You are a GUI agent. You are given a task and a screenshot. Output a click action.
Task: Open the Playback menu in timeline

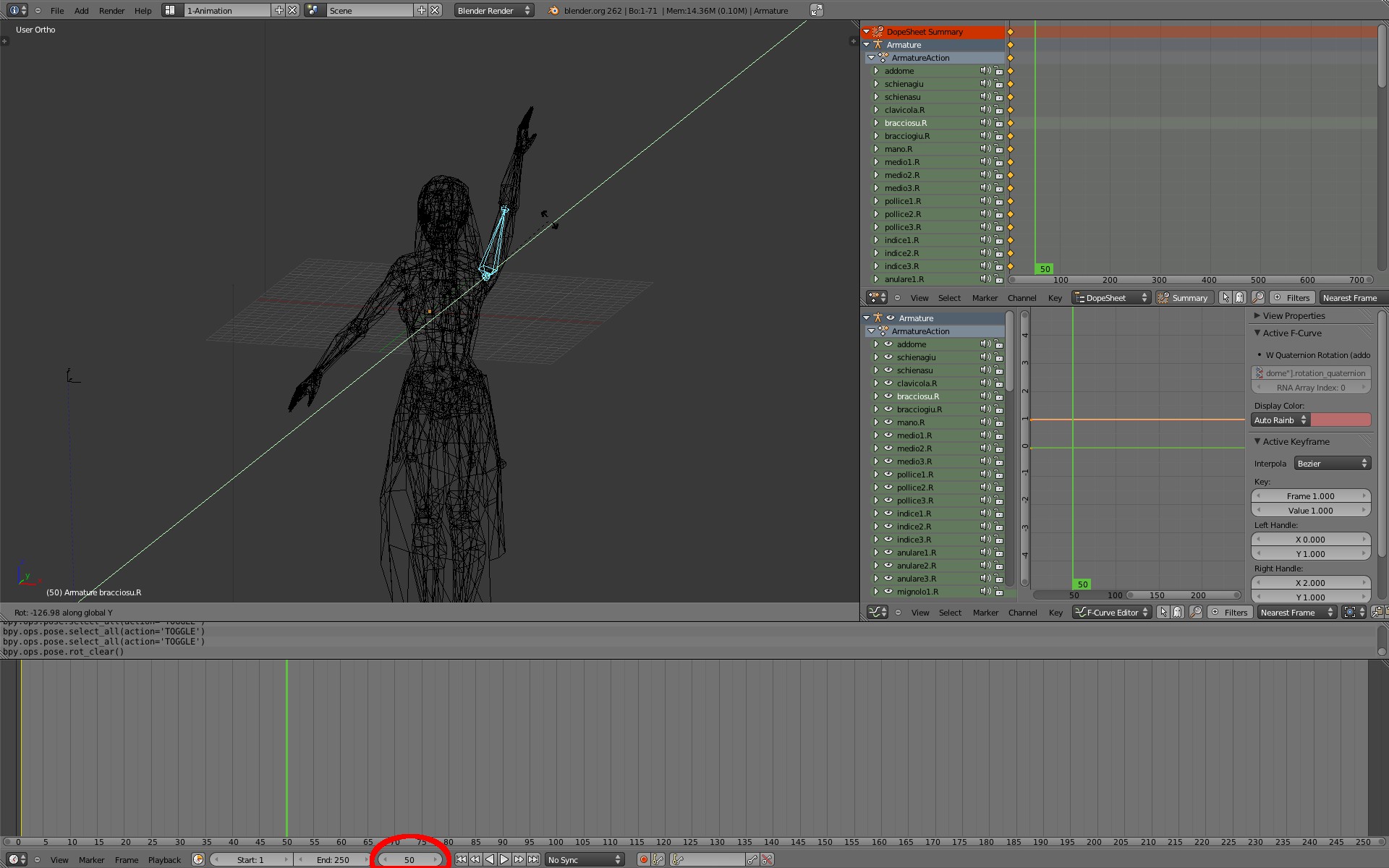click(164, 860)
